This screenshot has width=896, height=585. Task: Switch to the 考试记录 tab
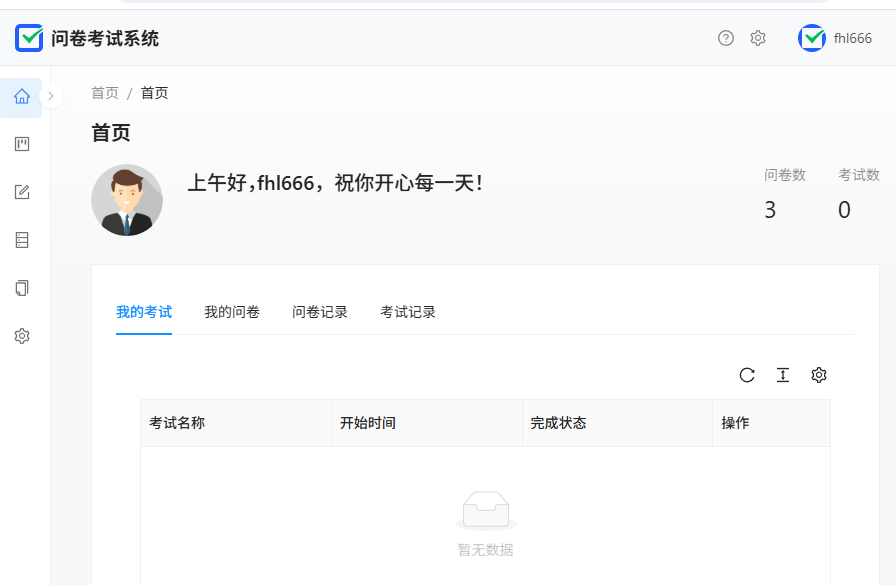click(408, 312)
